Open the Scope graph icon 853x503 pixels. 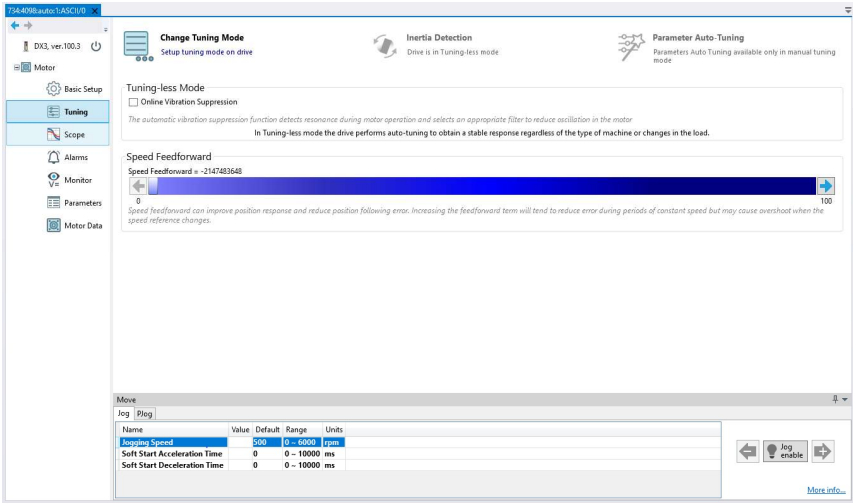[53, 134]
